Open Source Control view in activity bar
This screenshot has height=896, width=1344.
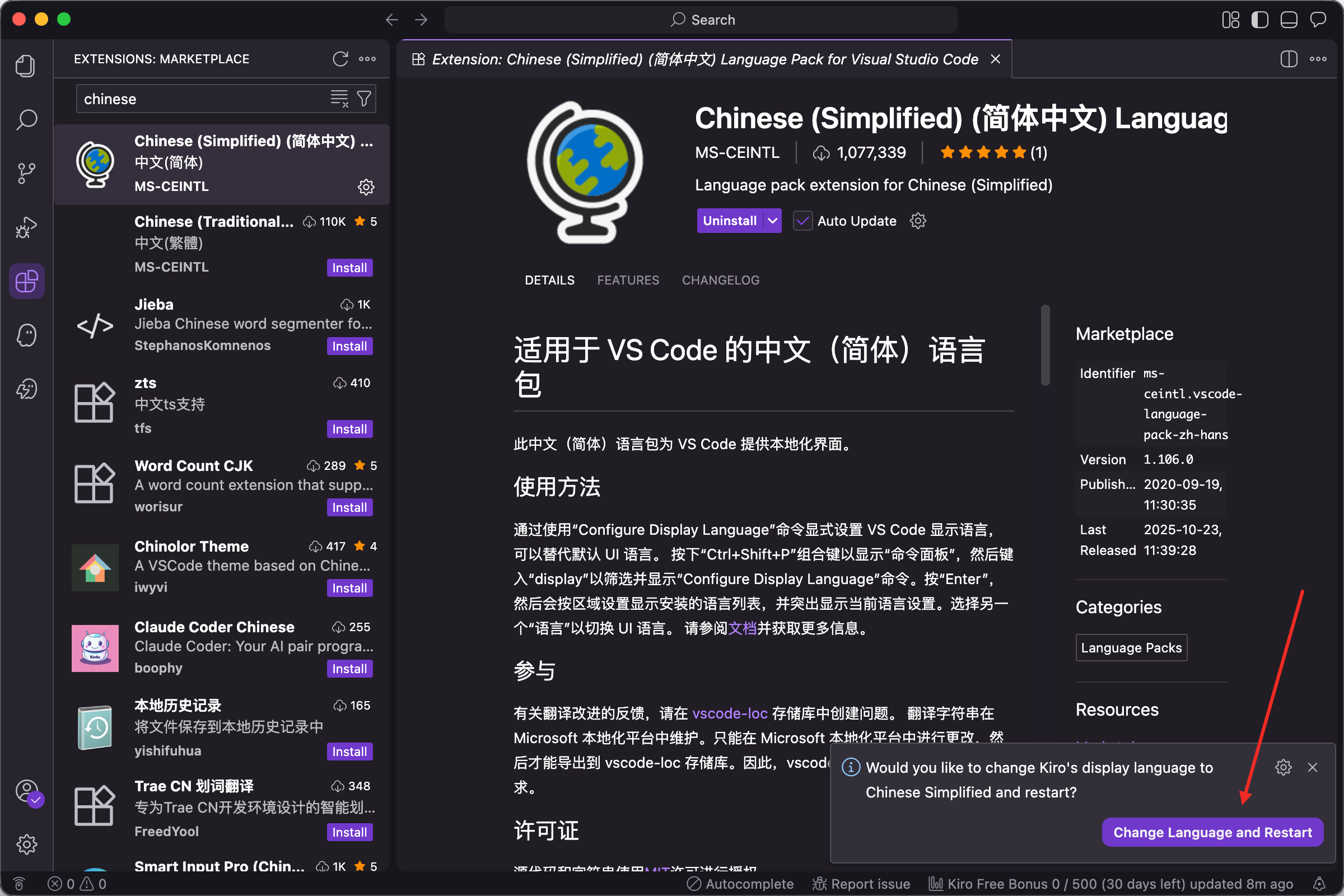pos(26,173)
